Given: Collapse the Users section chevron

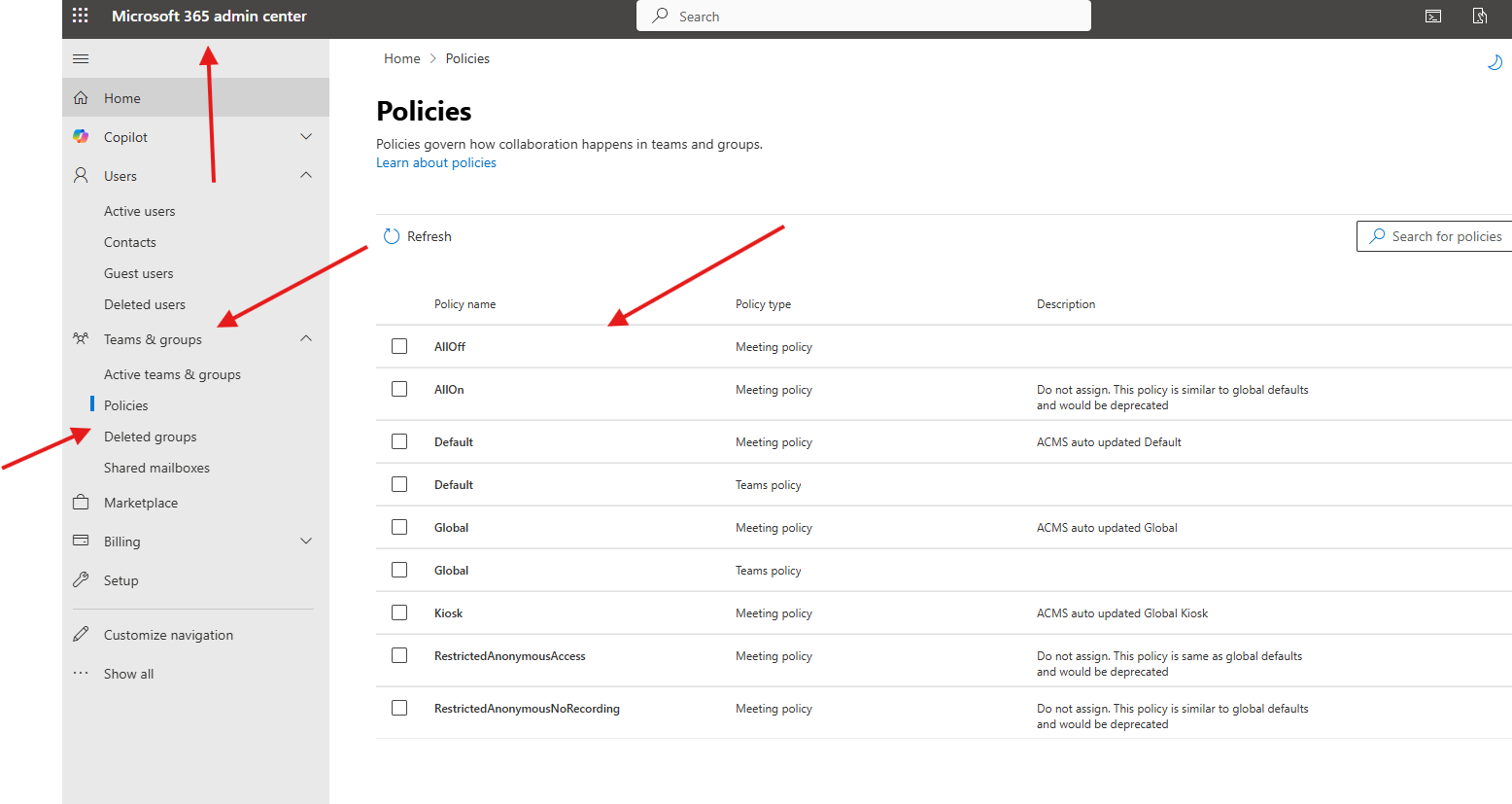Looking at the screenshot, I should point(306,176).
